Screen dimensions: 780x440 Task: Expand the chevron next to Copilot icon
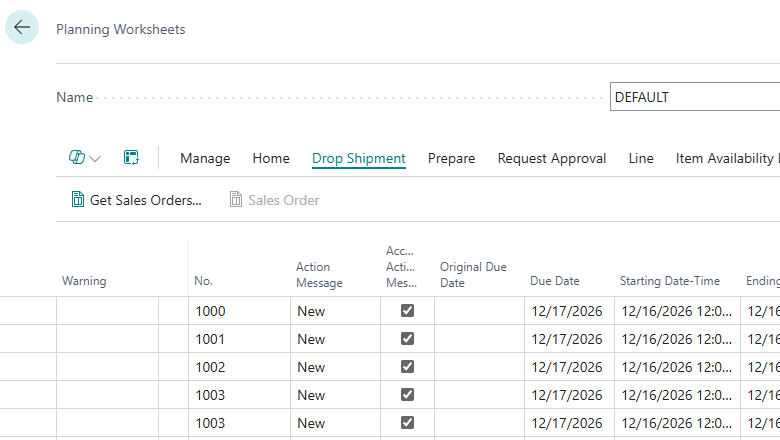point(96,159)
